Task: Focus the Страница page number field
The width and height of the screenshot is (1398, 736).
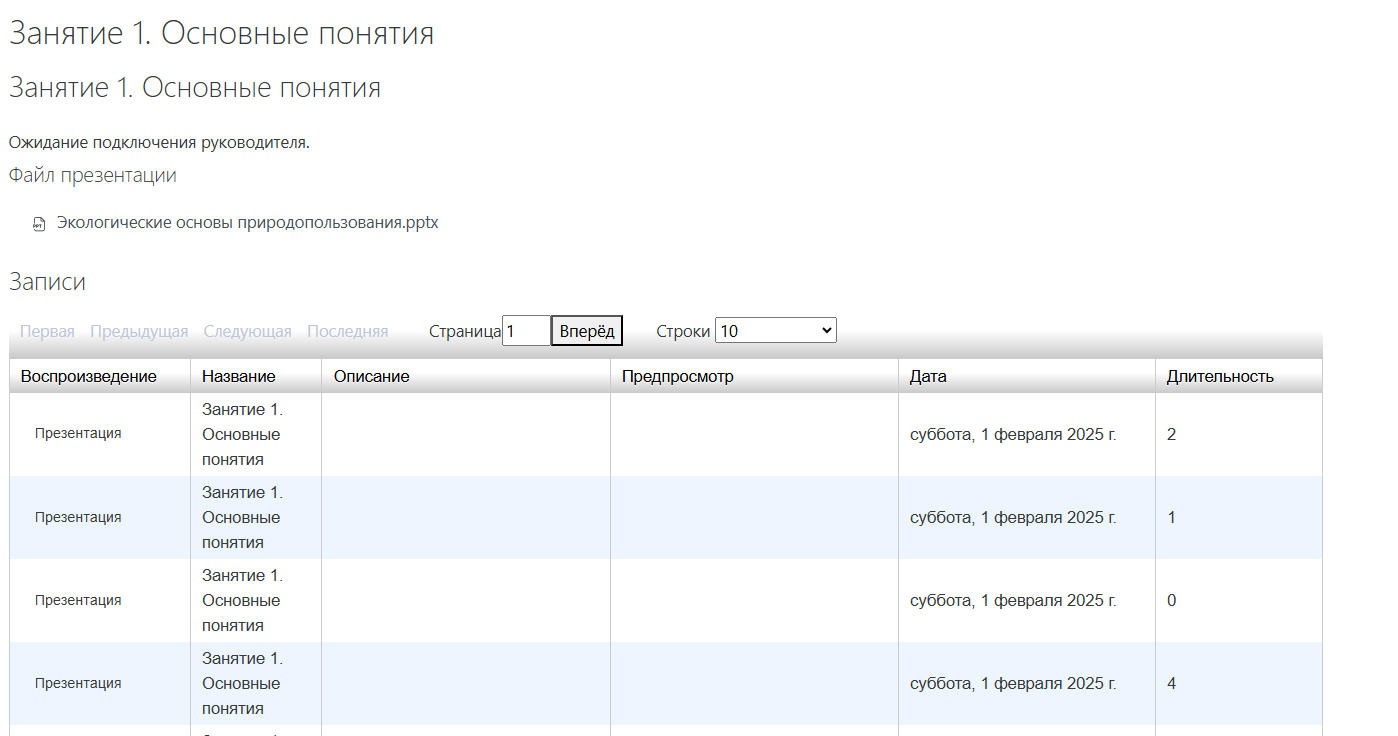Action: pos(526,331)
